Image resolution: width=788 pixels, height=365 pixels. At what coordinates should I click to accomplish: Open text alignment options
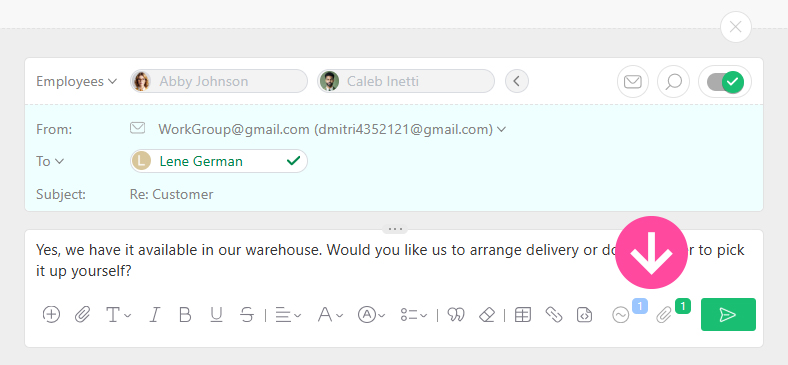click(288, 315)
